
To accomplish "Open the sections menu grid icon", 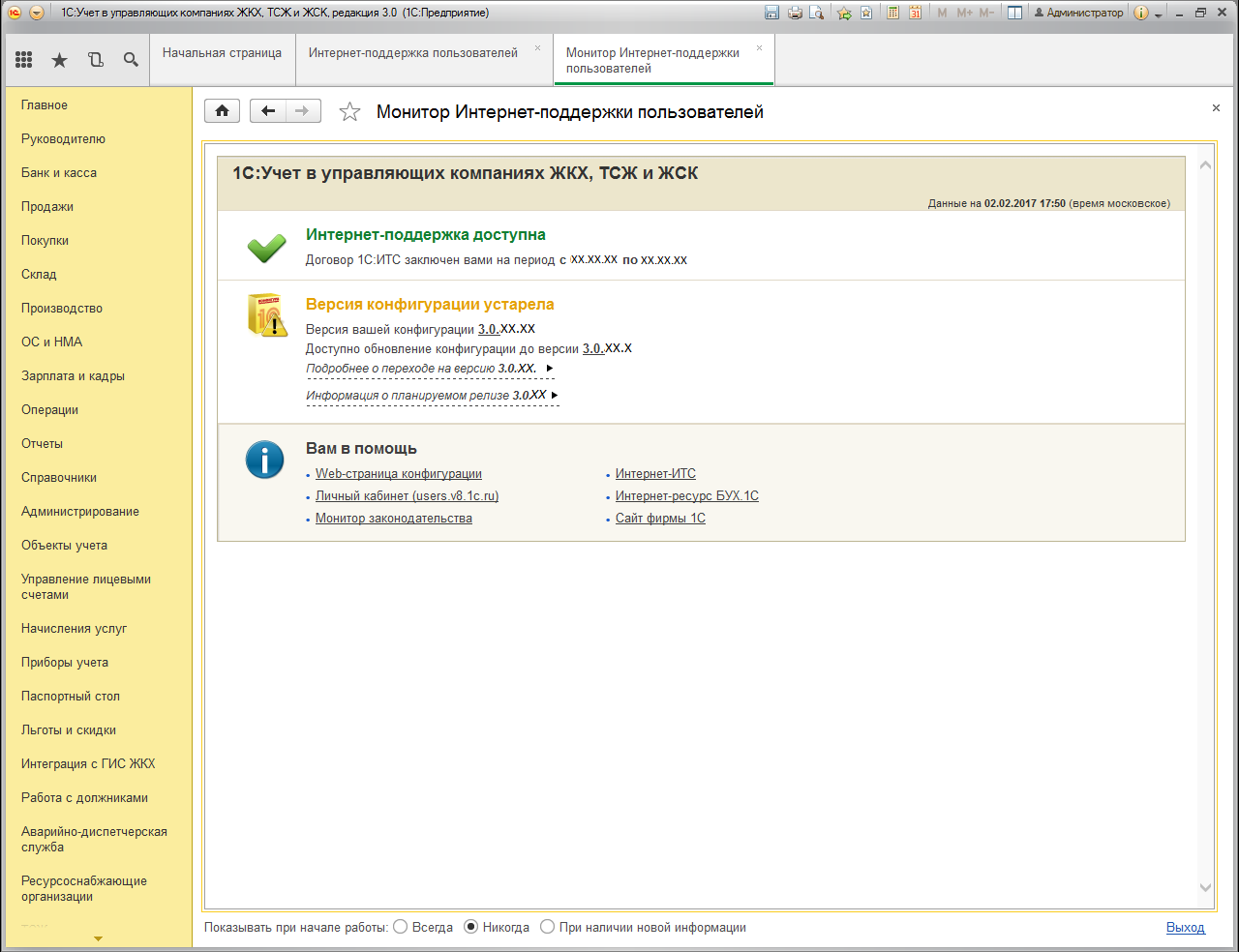I will [x=24, y=60].
